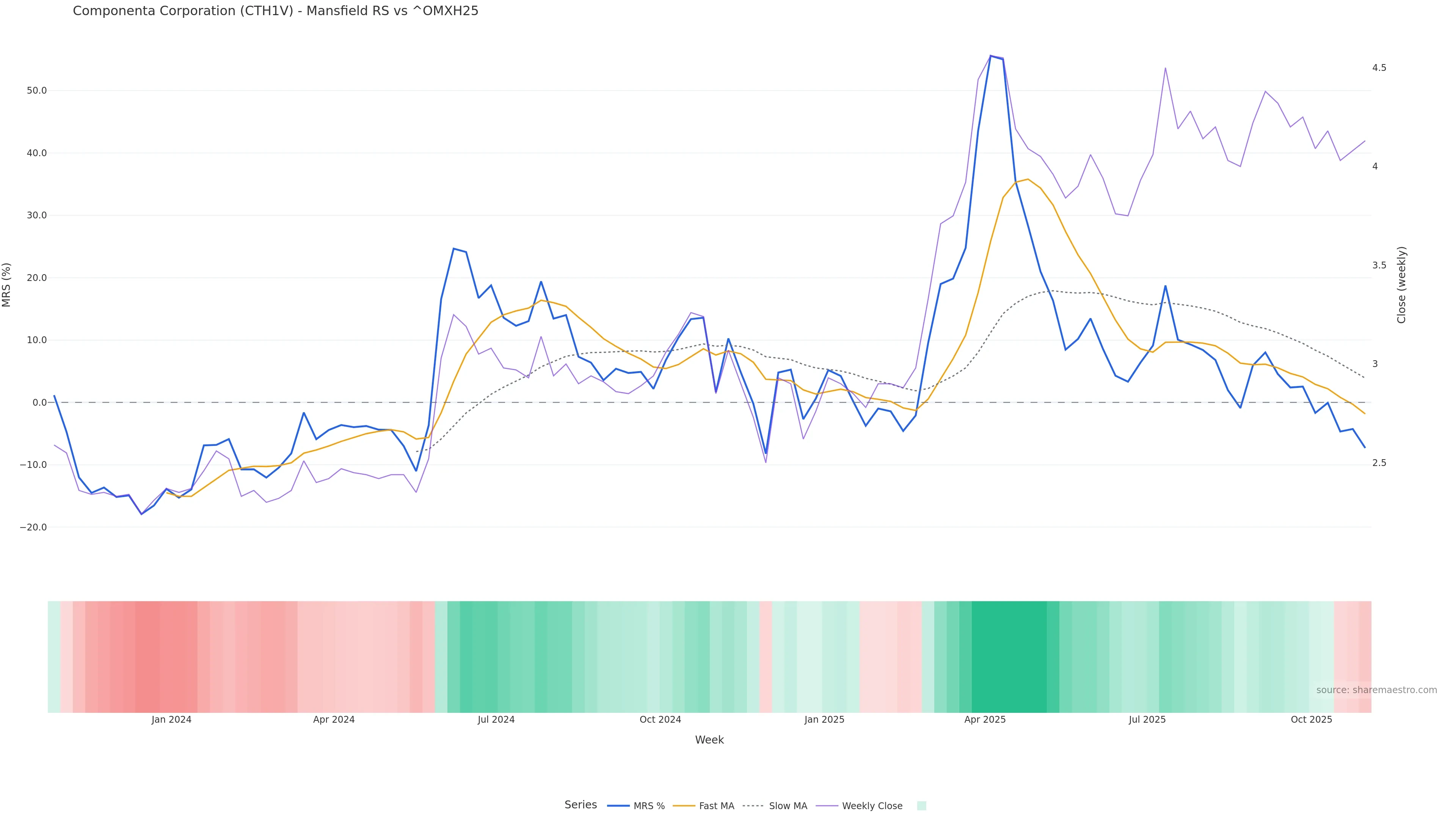Select the Jul 2024 x-axis tick label
The width and height of the screenshot is (1456, 819).
pos(496,720)
